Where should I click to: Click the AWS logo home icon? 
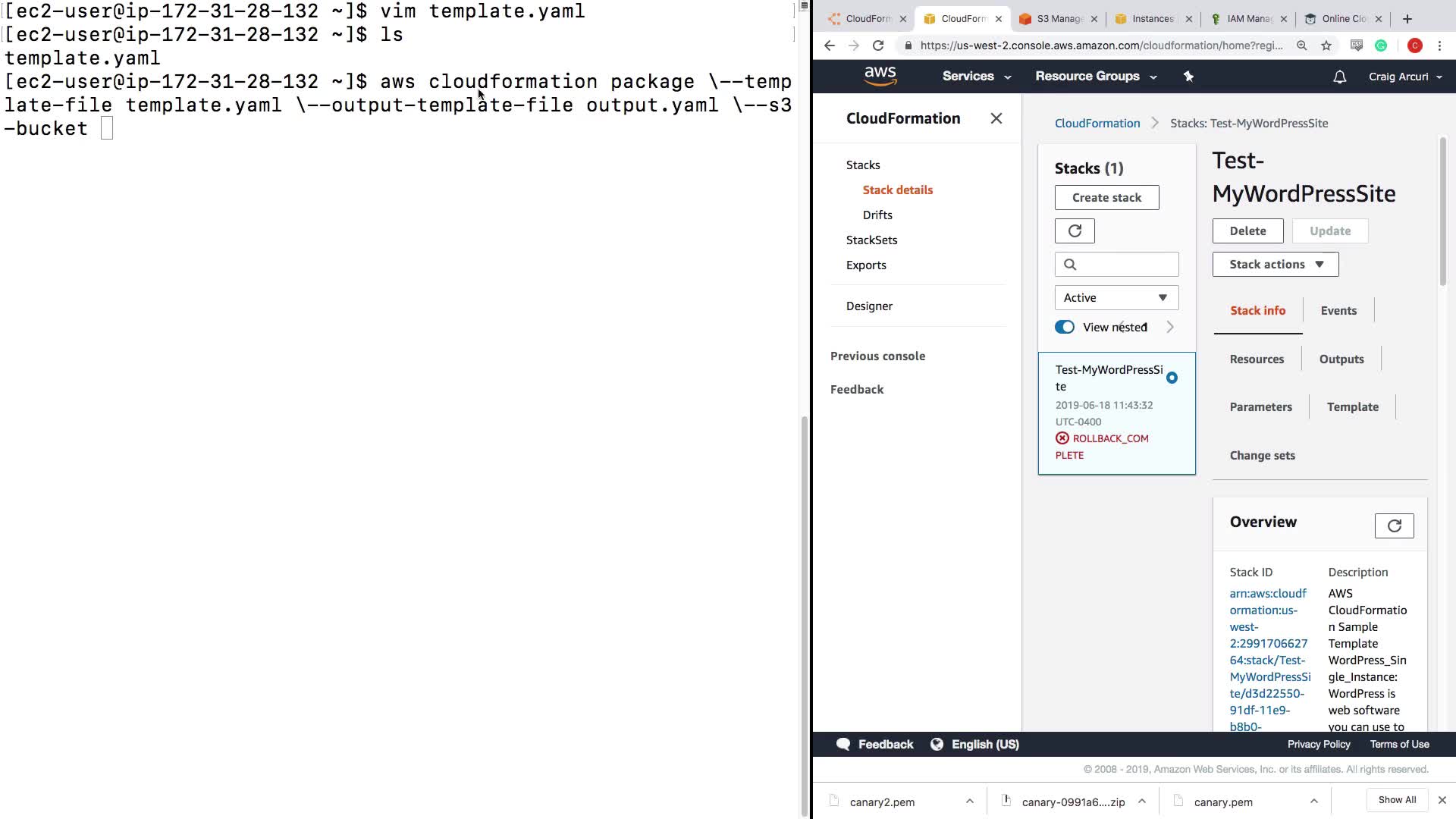880,76
